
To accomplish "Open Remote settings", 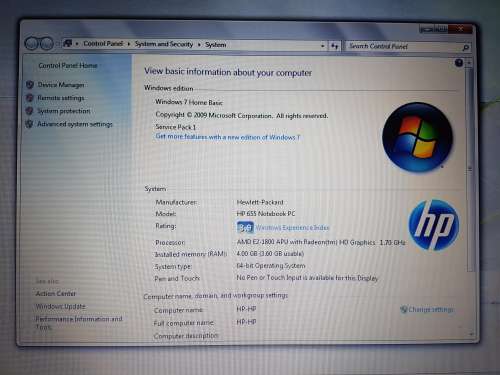I will click(61, 98).
